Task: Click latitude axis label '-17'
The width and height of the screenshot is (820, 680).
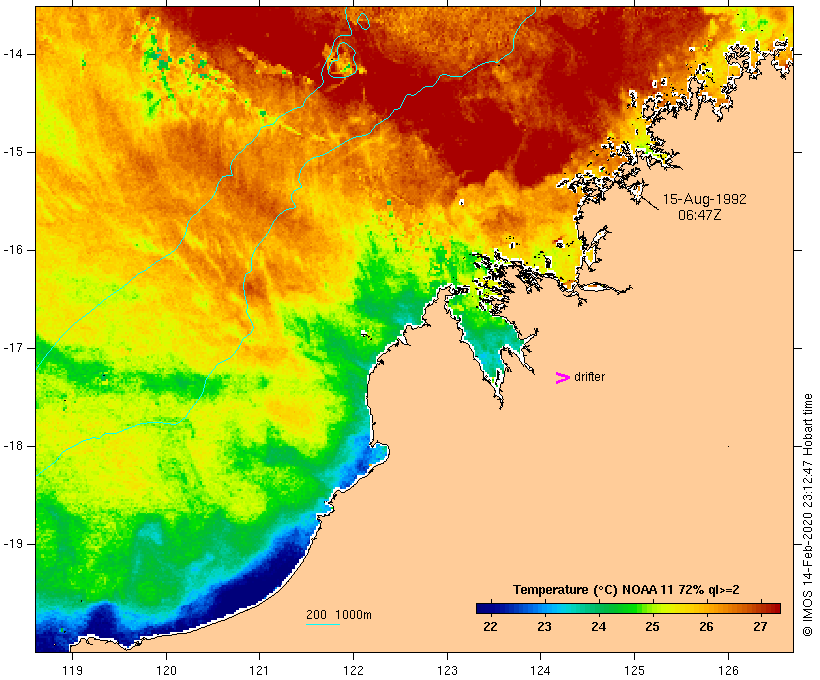Action: click(x=12, y=348)
